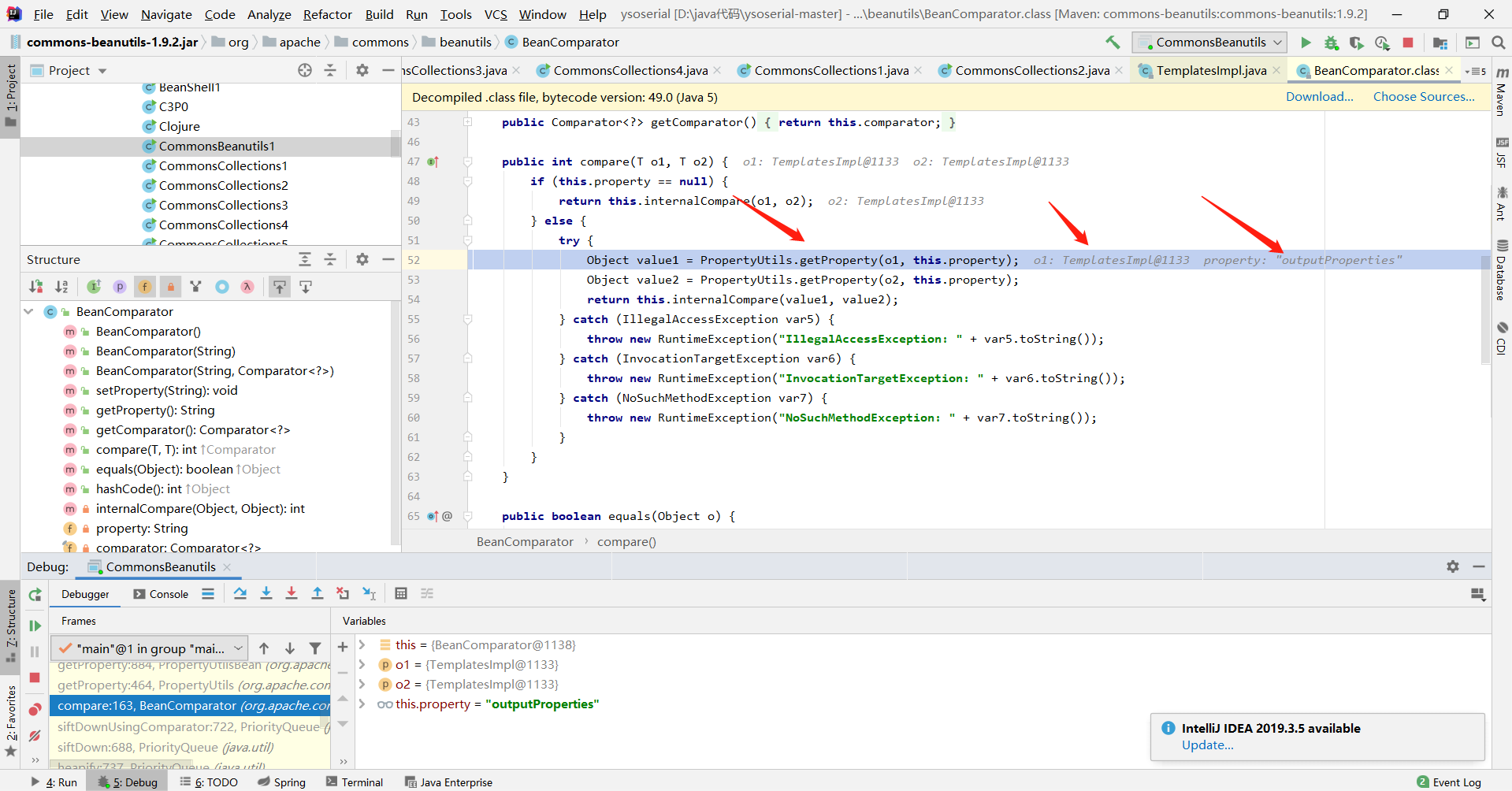Click the Build project hammer icon
Screen dimensions: 1512x791
[x=1113, y=43]
